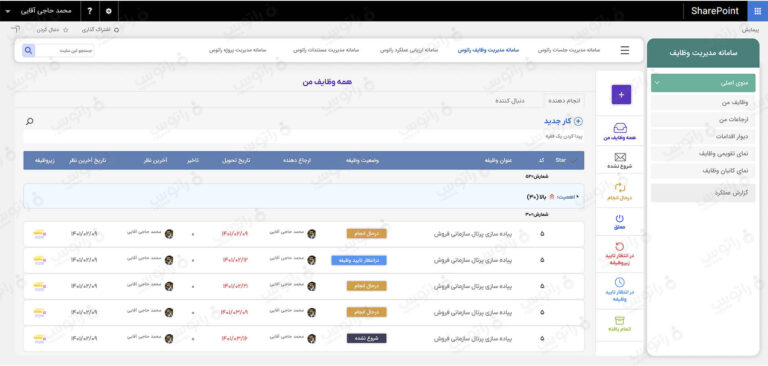Open سامانه مدیریت جلسات راتوس nav item
Viewport: 768px width, 366px height.
[x=569, y=50]
